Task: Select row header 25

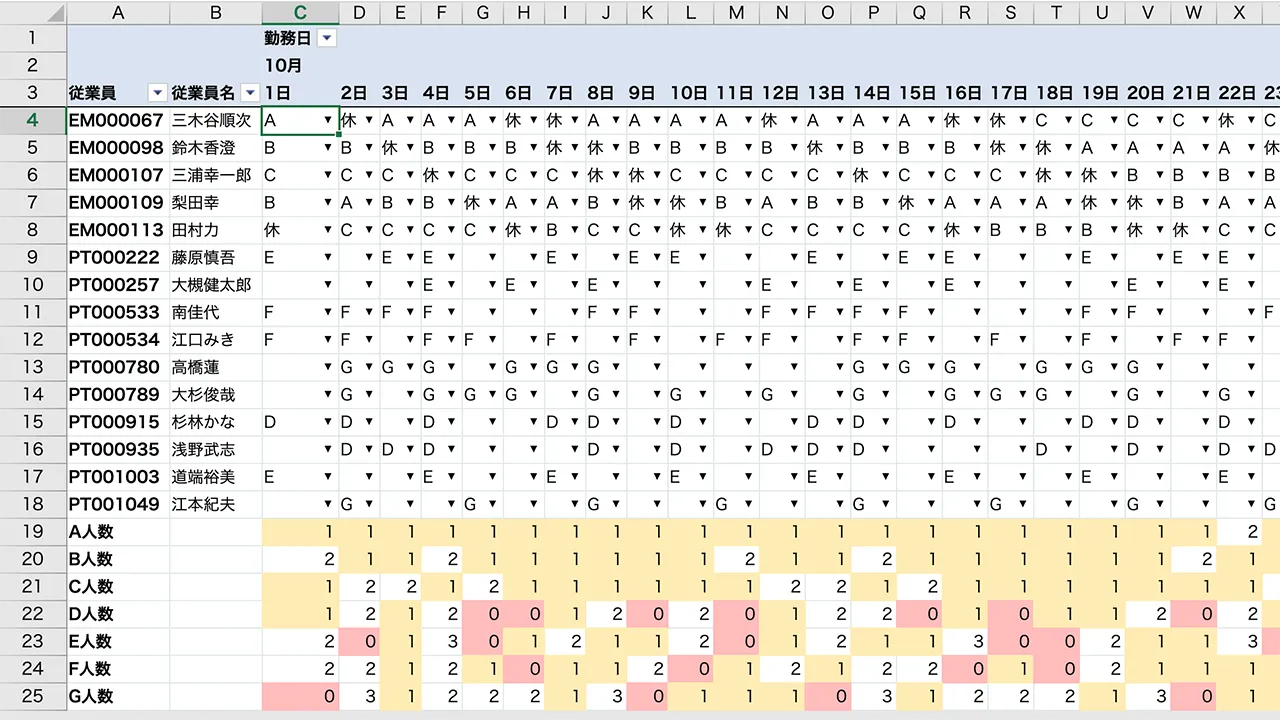Action: [32, 696]
